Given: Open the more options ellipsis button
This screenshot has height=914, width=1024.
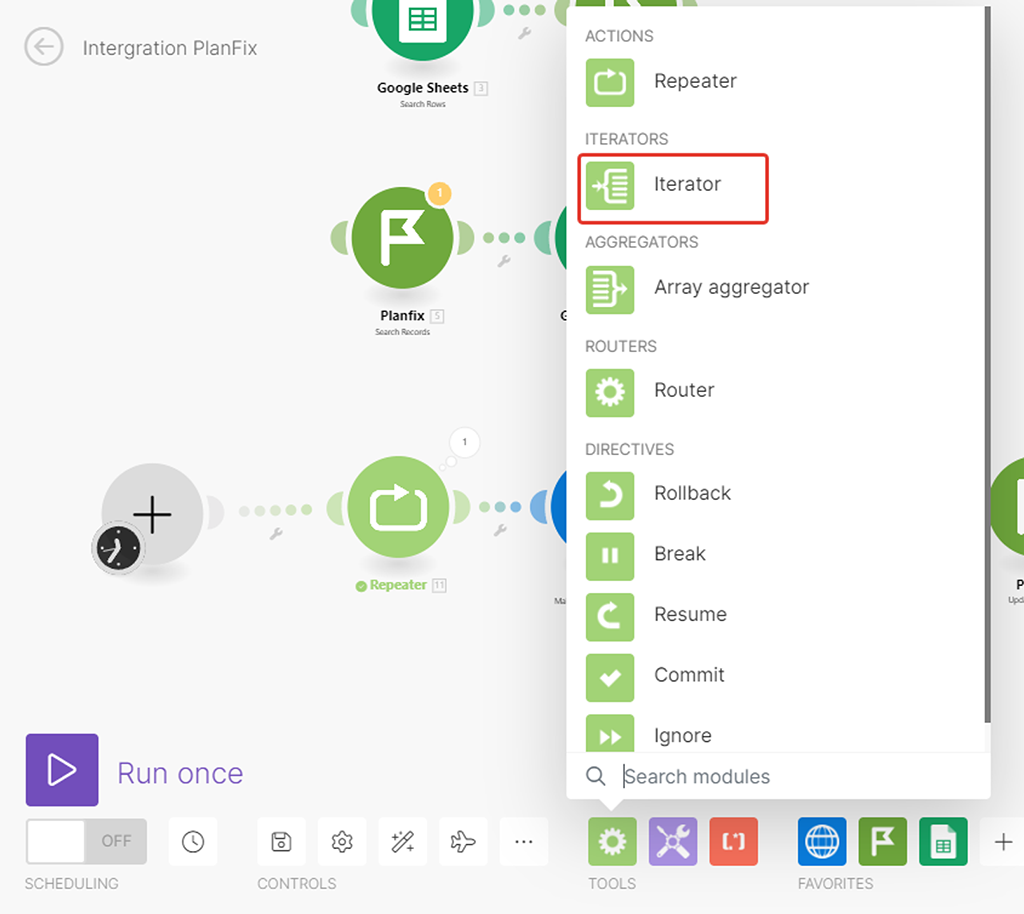Looking at the screenshot, I should point(524,842).
